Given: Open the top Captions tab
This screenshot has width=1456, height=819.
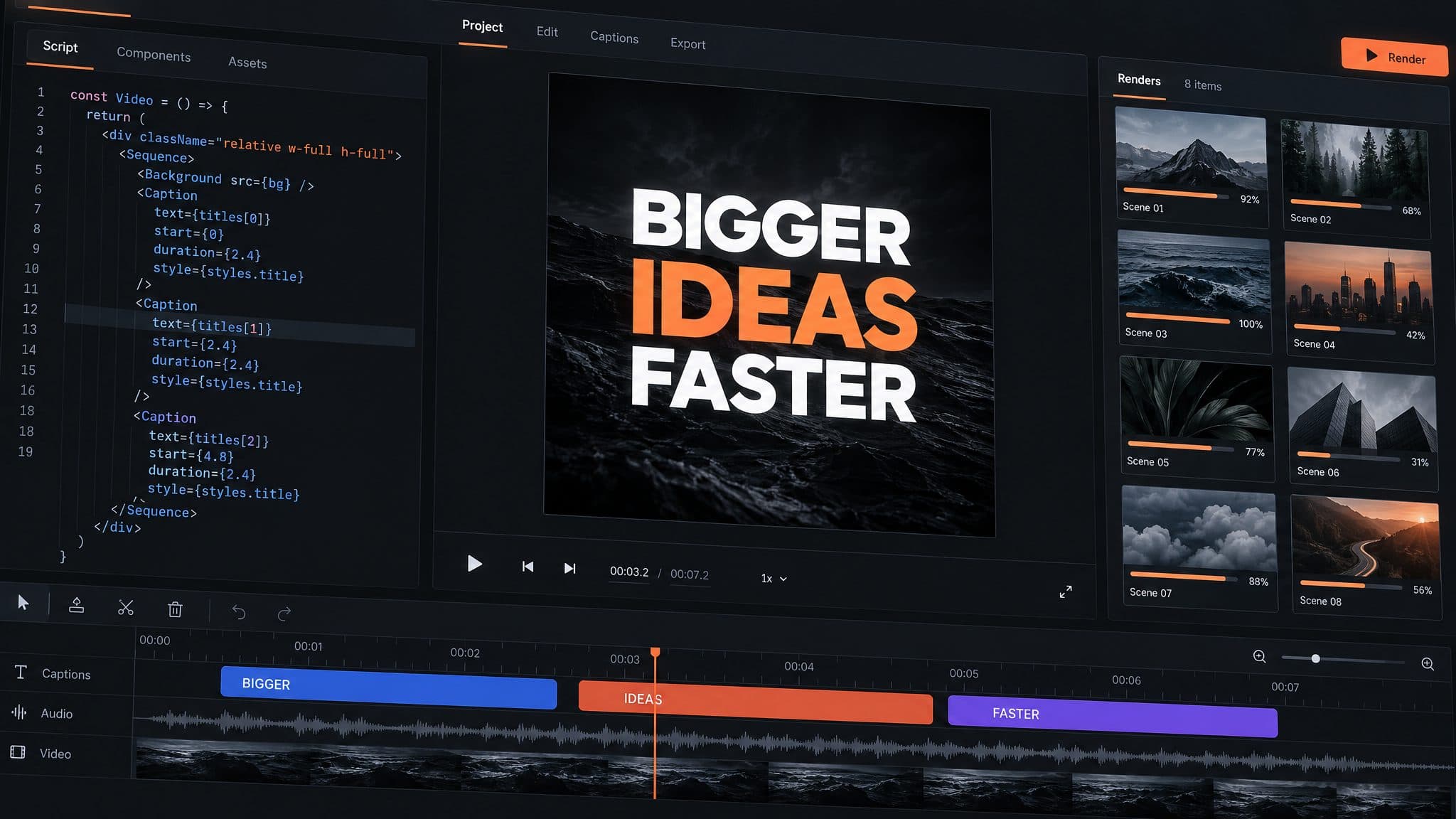Looking at the screenshot, I should click(x=614, y=38).
